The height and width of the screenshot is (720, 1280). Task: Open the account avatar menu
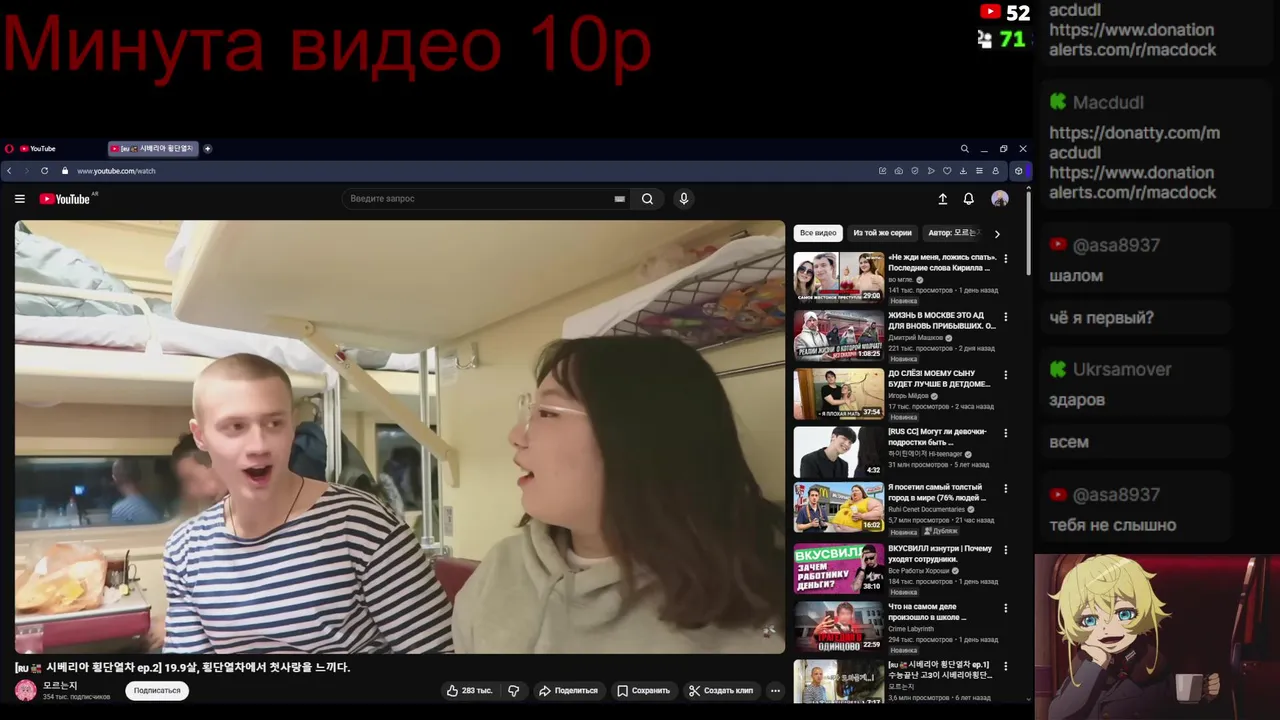point(999,199)
